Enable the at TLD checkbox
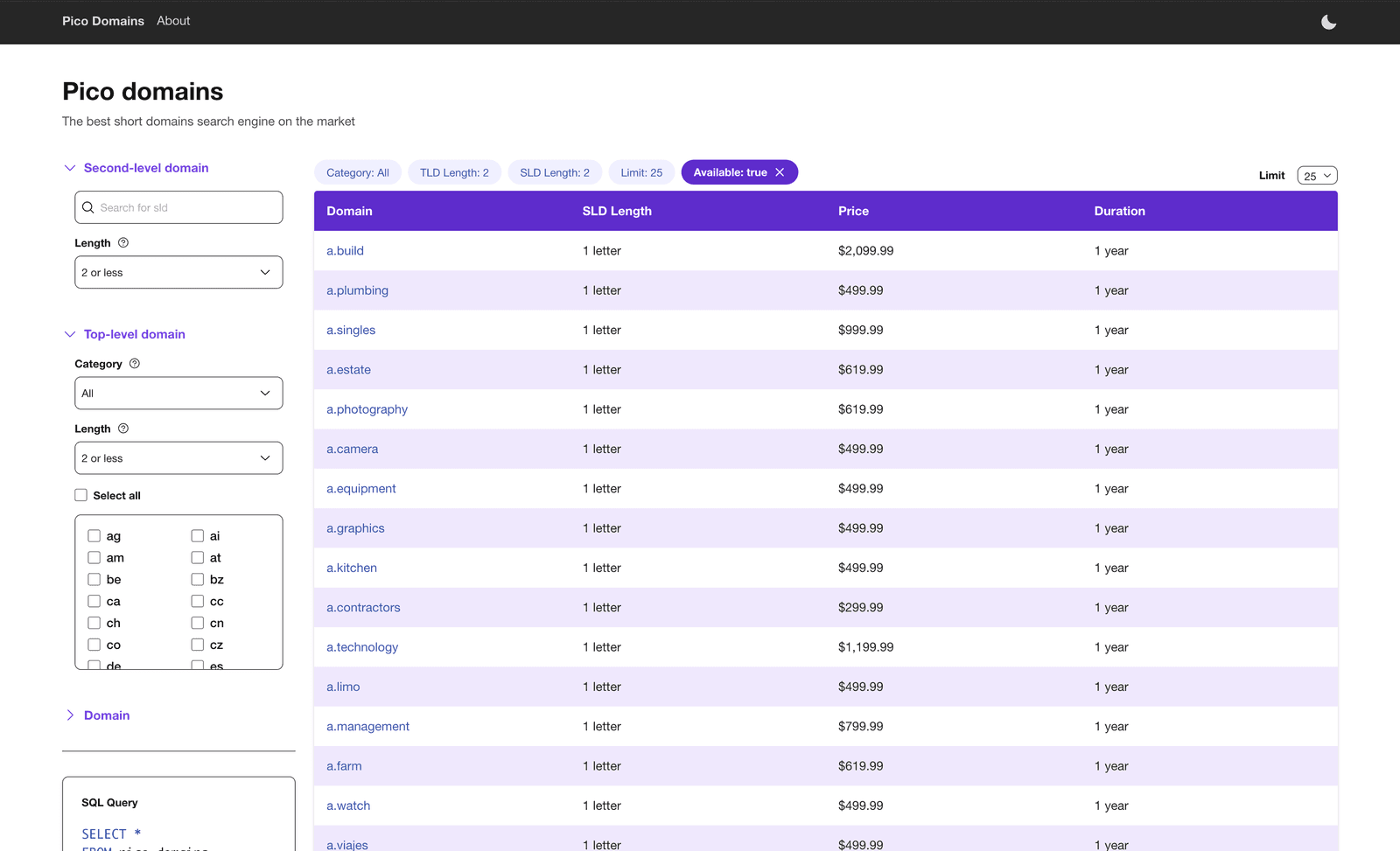1400x851 pixels. (197, 557)
